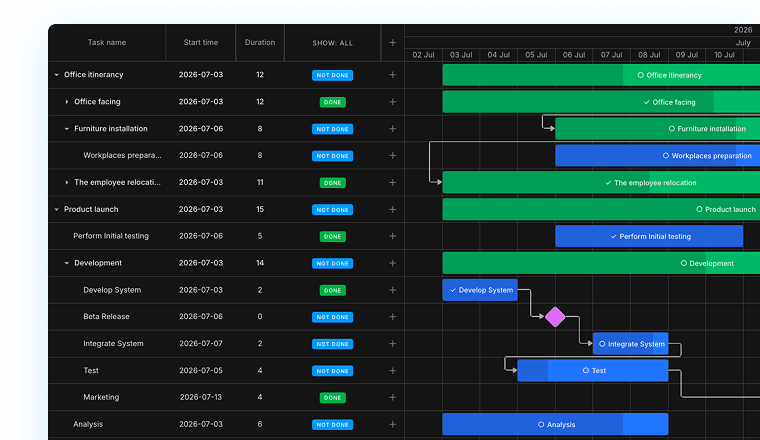
Task: Click plus icon in Development row
Action: (x=393, y=263)
